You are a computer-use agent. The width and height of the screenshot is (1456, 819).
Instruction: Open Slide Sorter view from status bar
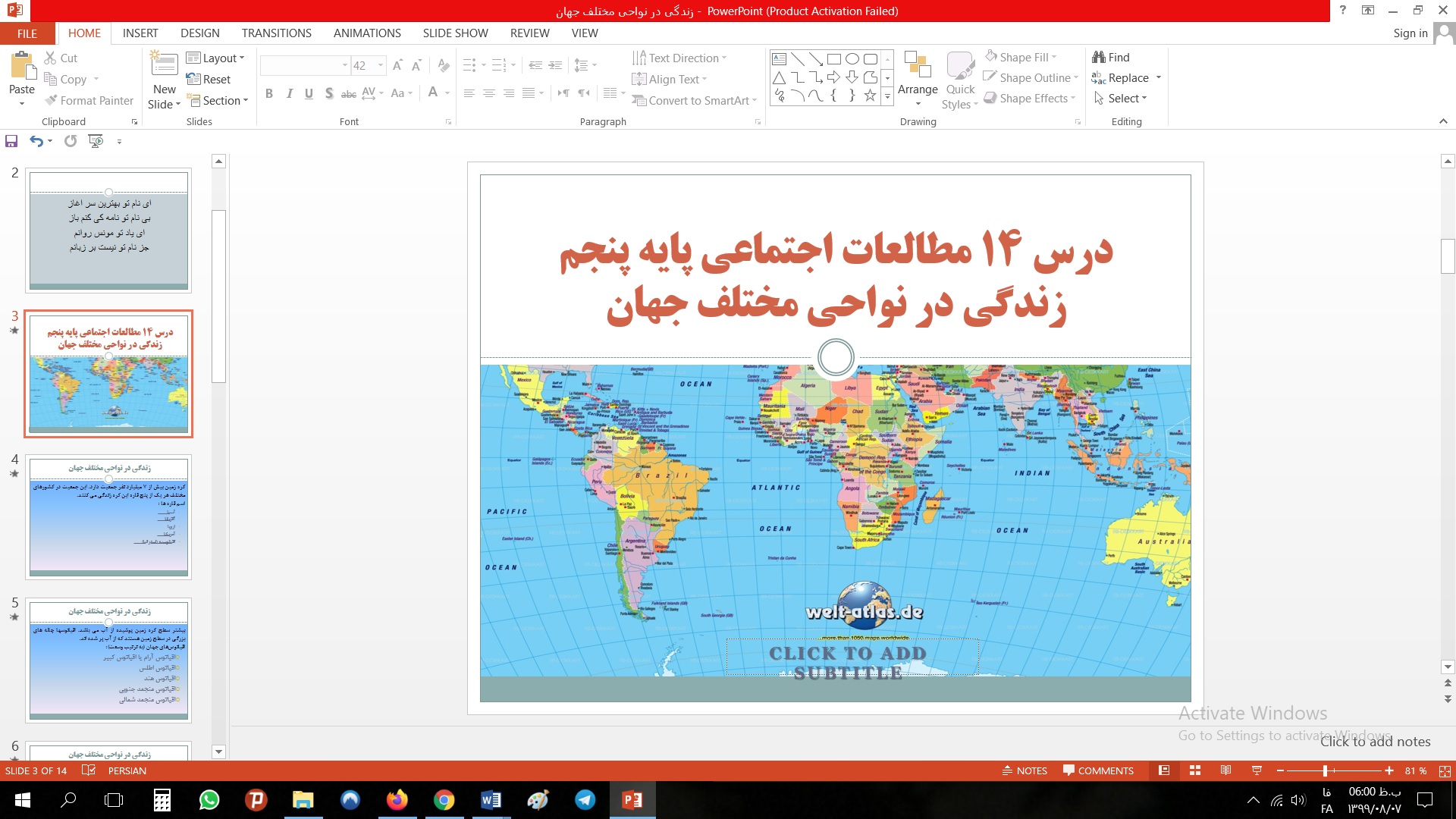1195,770
